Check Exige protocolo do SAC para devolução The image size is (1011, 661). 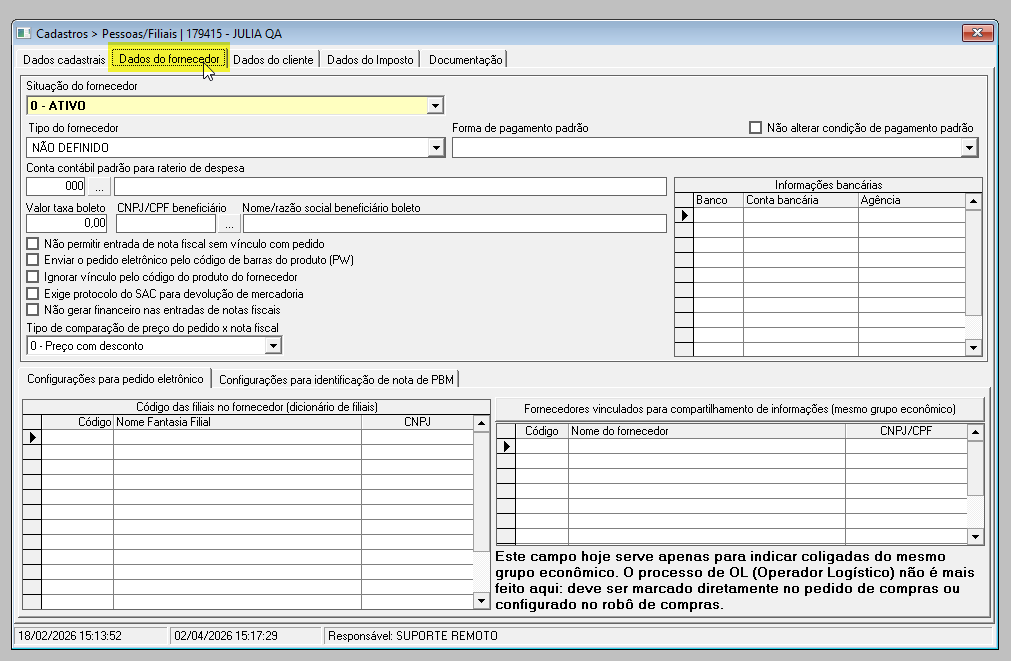click(32, 293)
